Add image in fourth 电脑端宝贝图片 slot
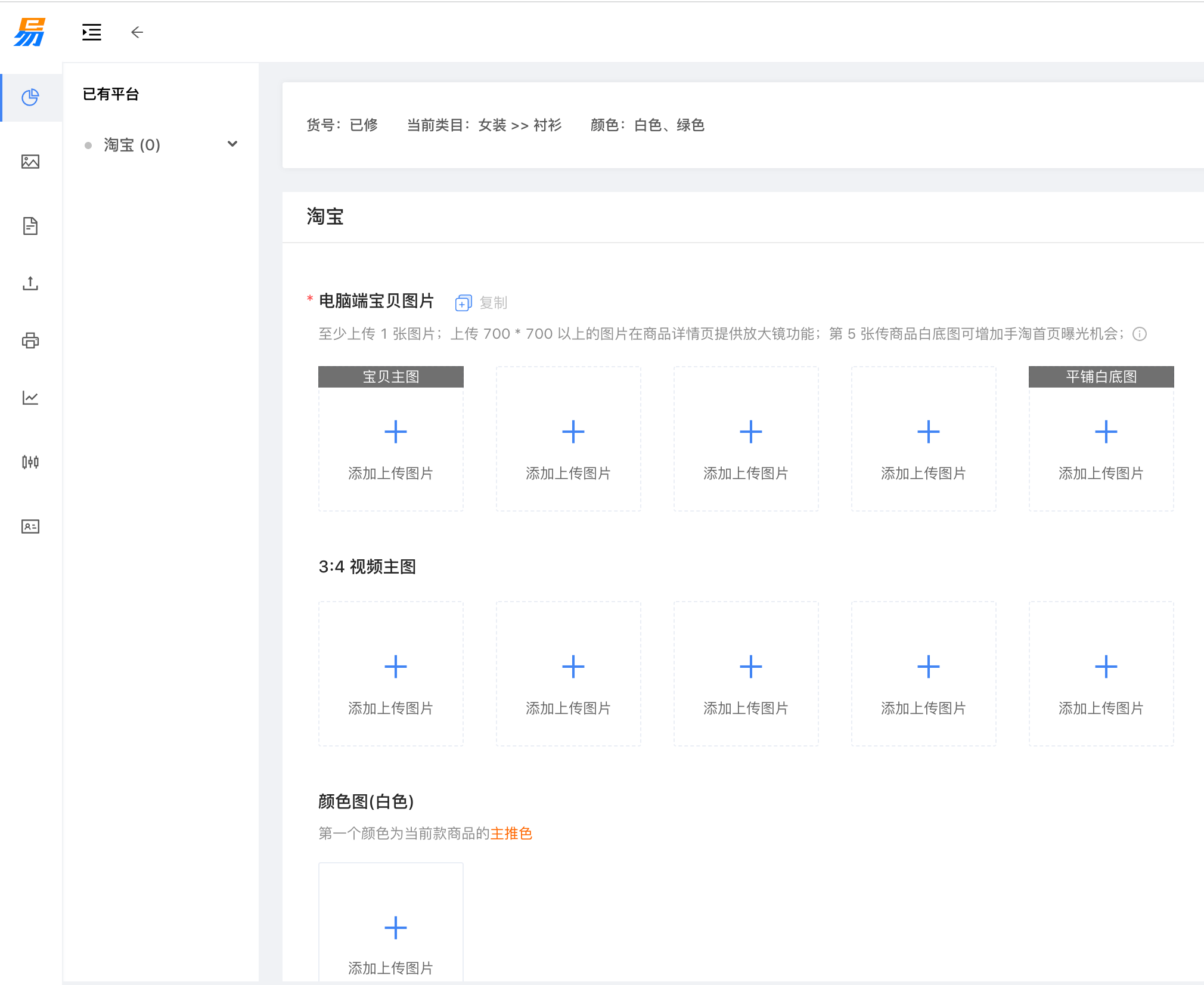The width and height of the screenshot is (1204, 985). pos(924,439)
